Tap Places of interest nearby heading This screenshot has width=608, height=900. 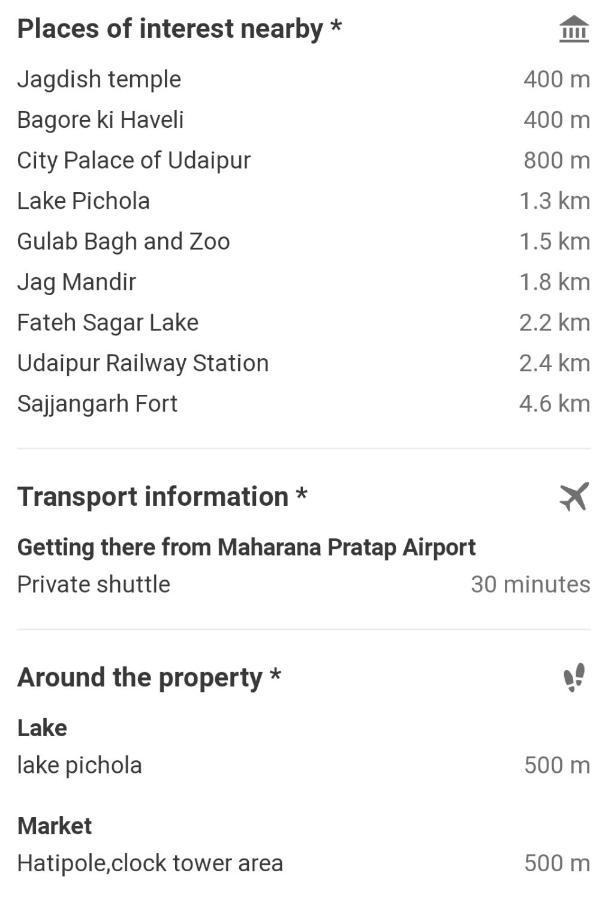tap(179, 29)
